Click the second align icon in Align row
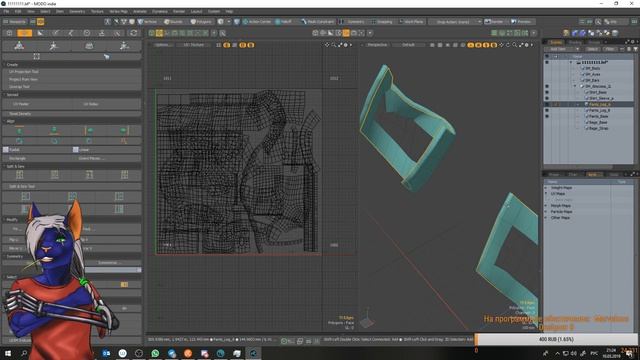640x360 pixels. tap(54, 130)
